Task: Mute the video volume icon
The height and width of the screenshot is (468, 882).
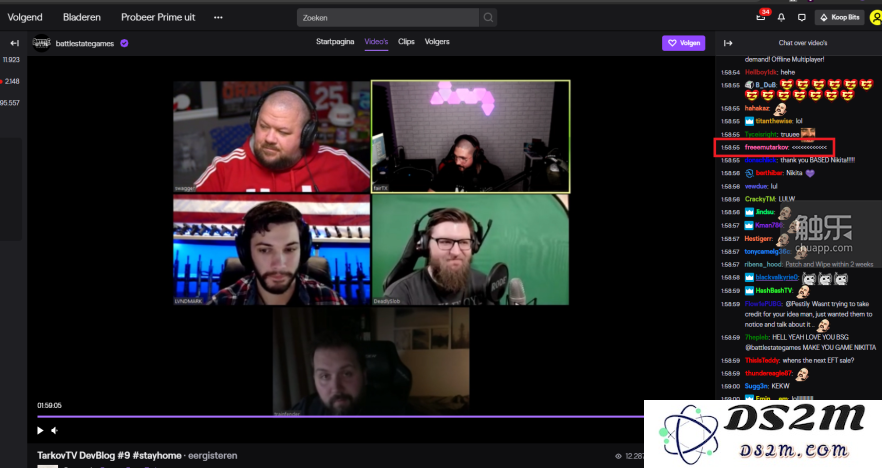Action: tap(55, 430)
